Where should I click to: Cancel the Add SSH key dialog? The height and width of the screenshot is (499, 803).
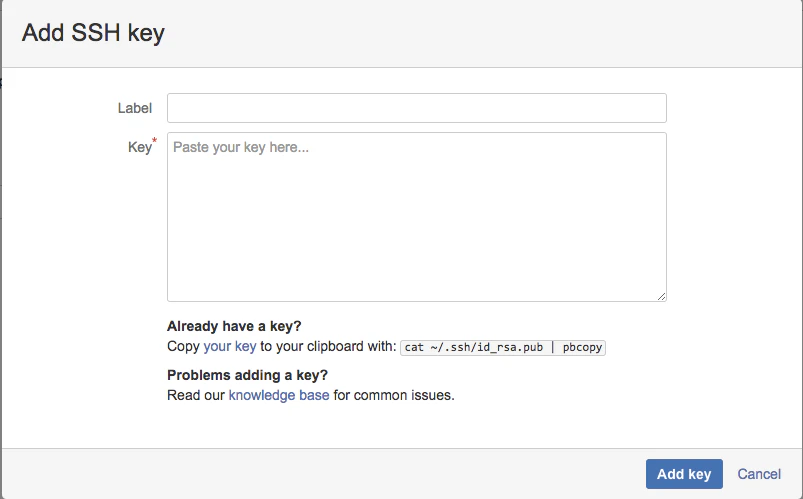point(758,474)
